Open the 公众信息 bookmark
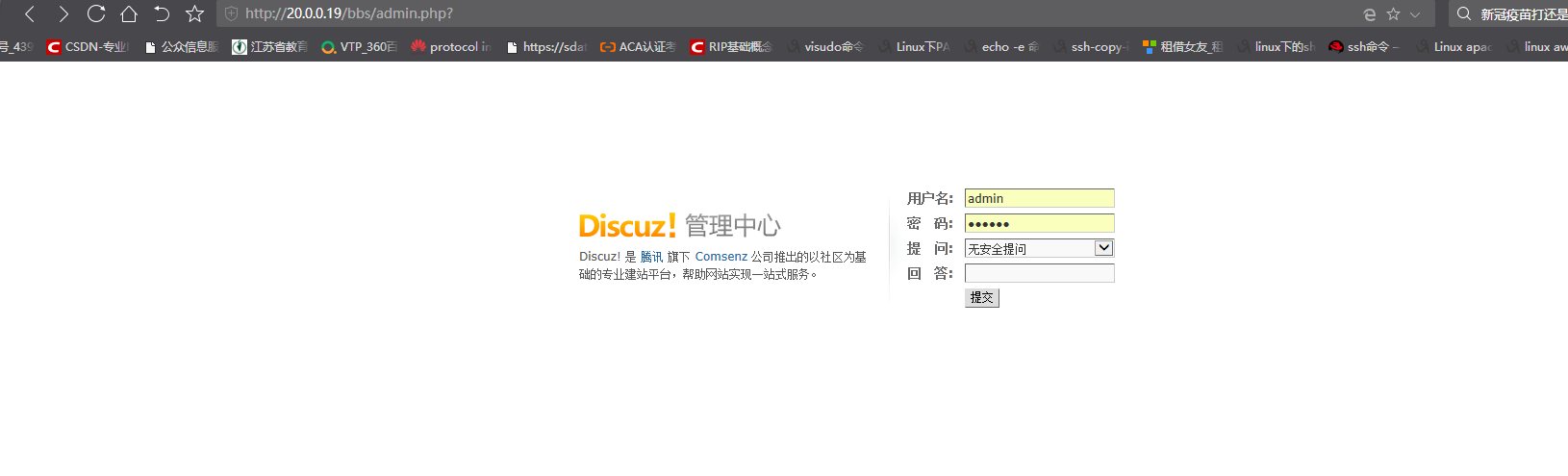The width and height of the screenshot is (1568, 476). 181,46
